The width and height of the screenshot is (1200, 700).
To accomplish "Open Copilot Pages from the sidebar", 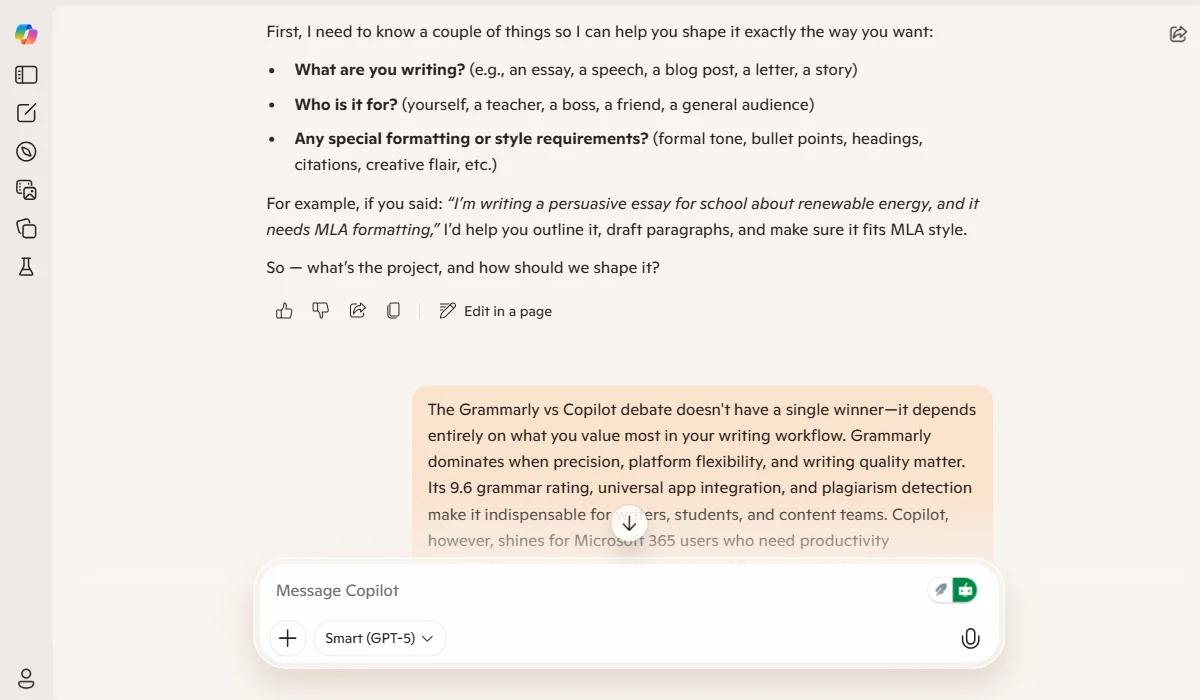I will (25, 228).
